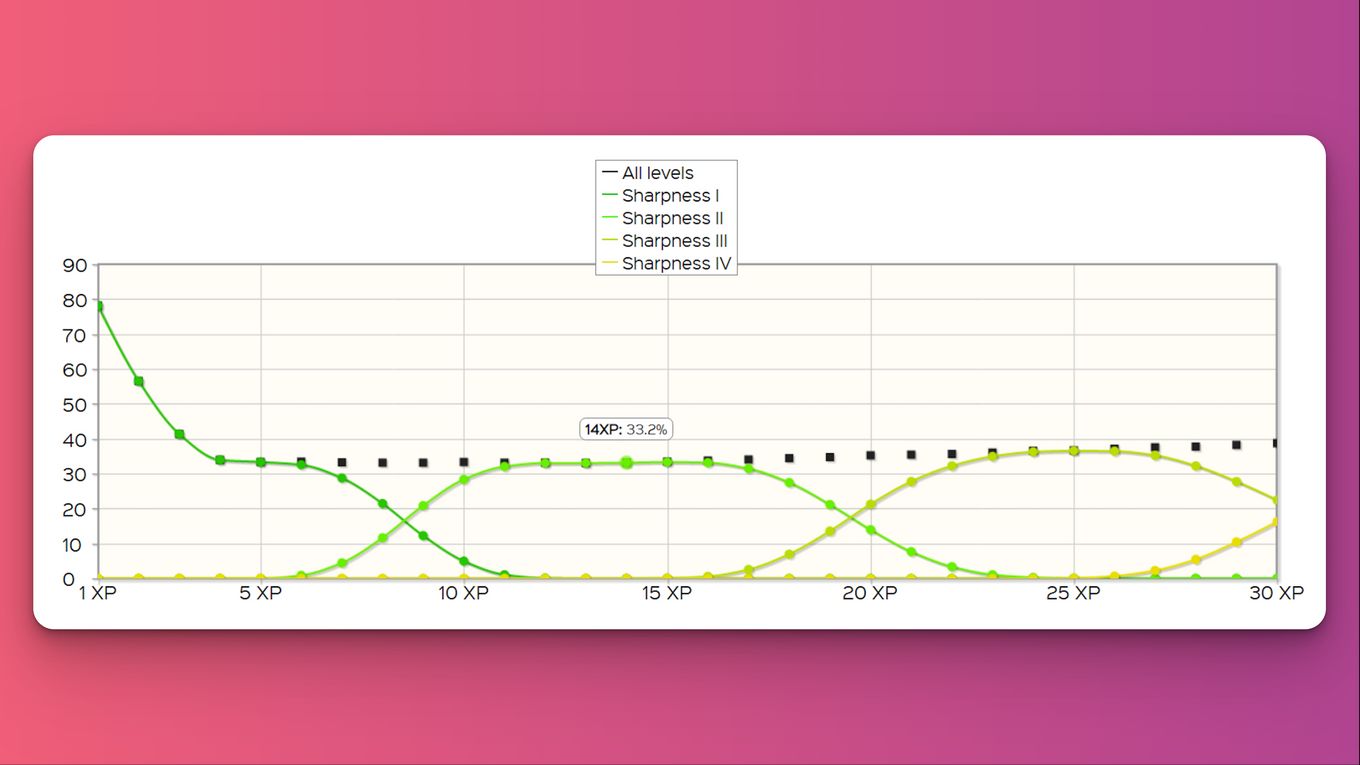Click the Sharpness III point at 30 XP
This screenshot has width=1360, height=765.
[x=1277, y=500]
